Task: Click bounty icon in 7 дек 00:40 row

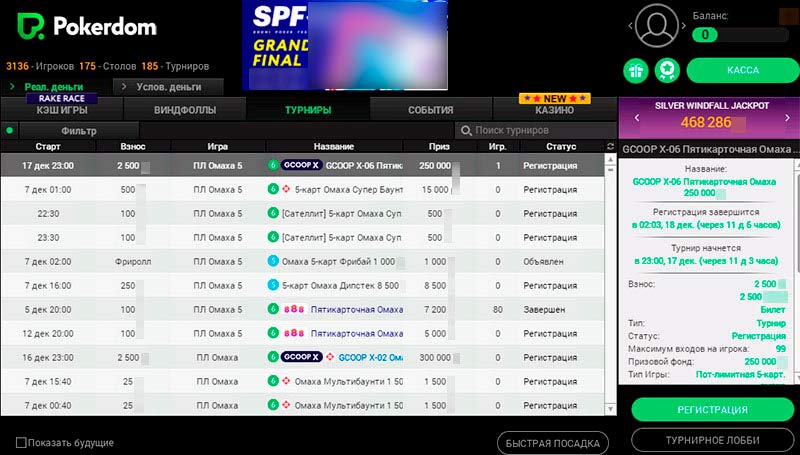Action: 286,405
